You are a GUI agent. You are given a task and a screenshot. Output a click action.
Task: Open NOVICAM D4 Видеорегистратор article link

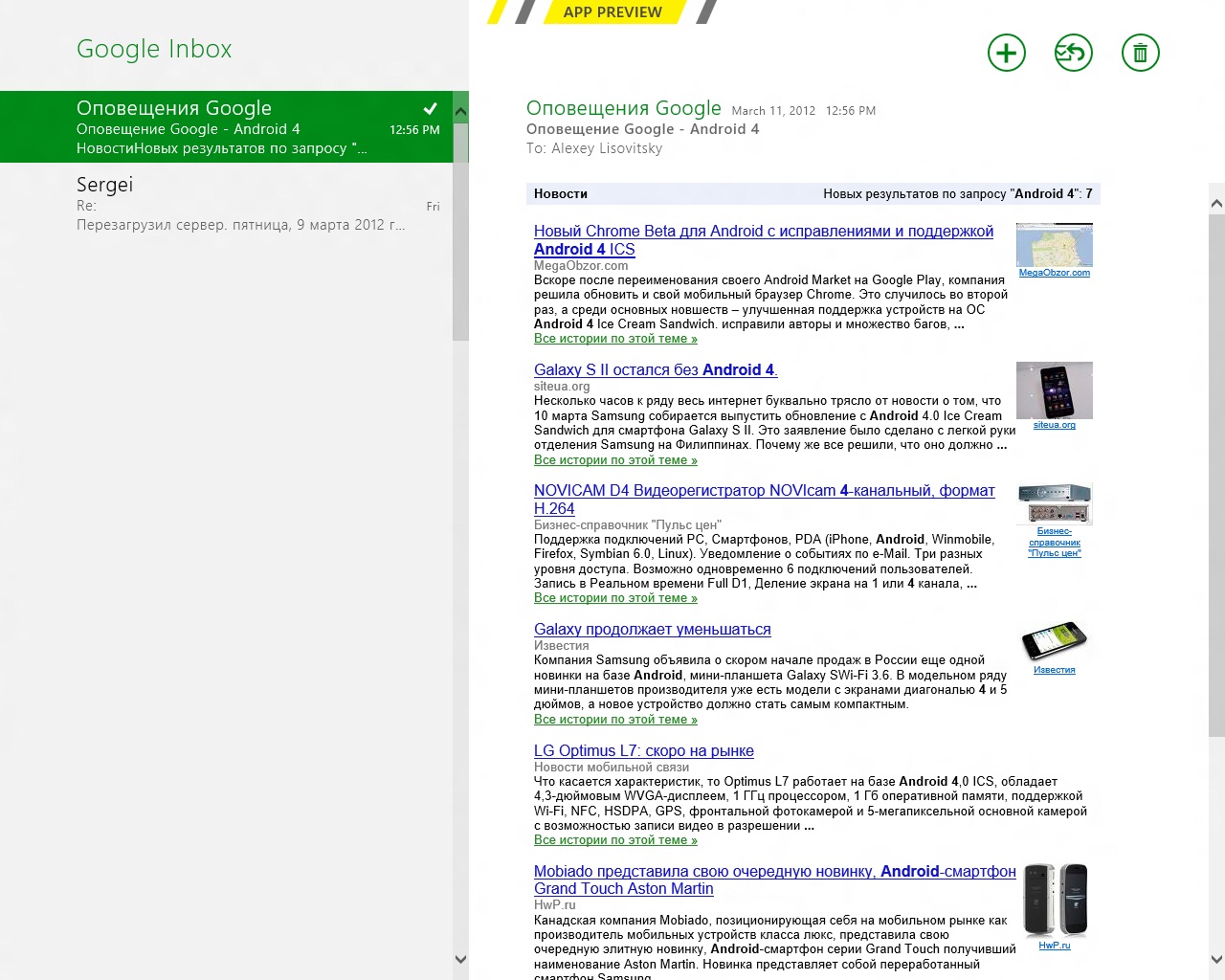(764, 500)
